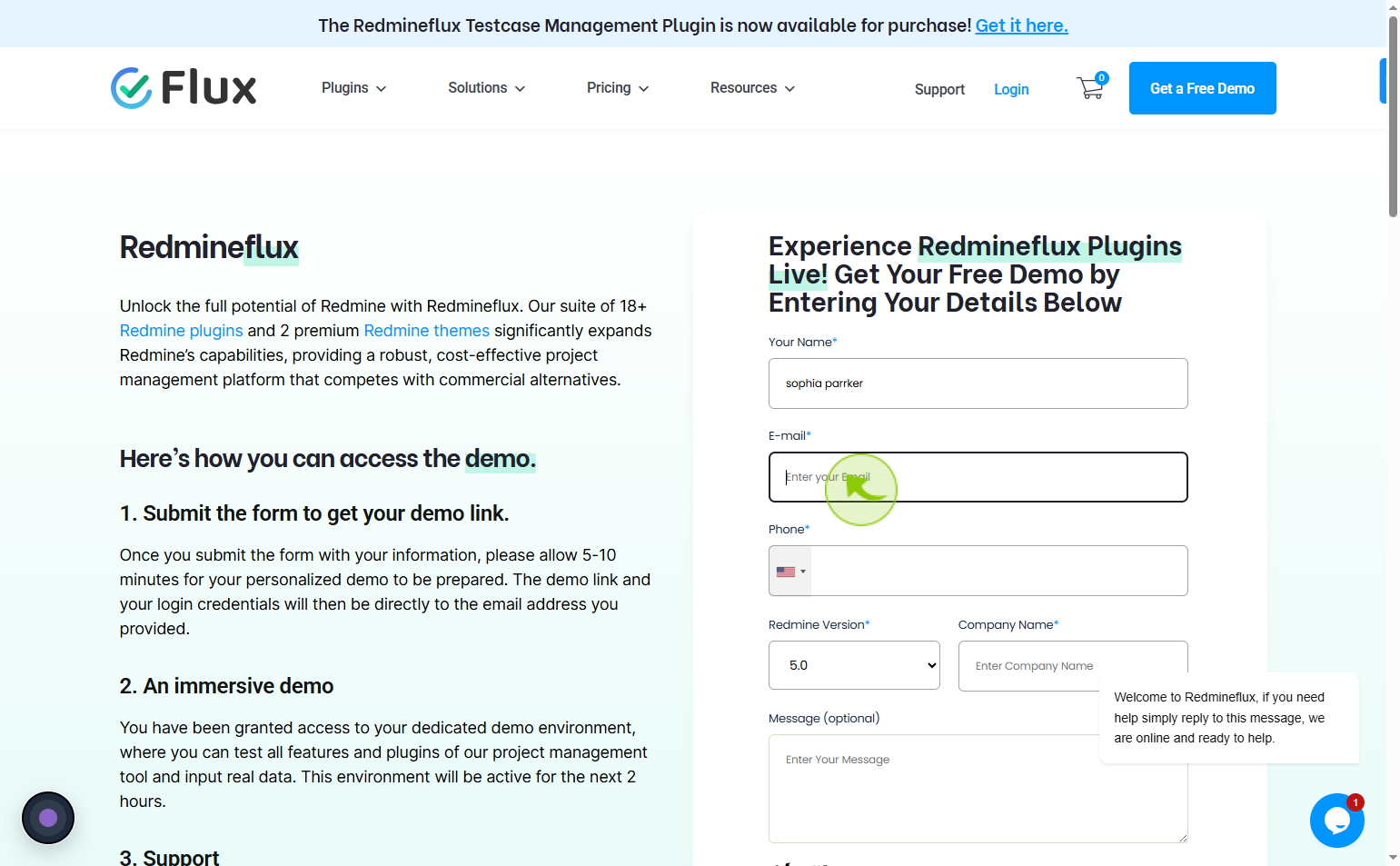The width and height of the screenshot is (1400, 866).
Task: Click the Get a Free Demo button
Action: 1202,88
